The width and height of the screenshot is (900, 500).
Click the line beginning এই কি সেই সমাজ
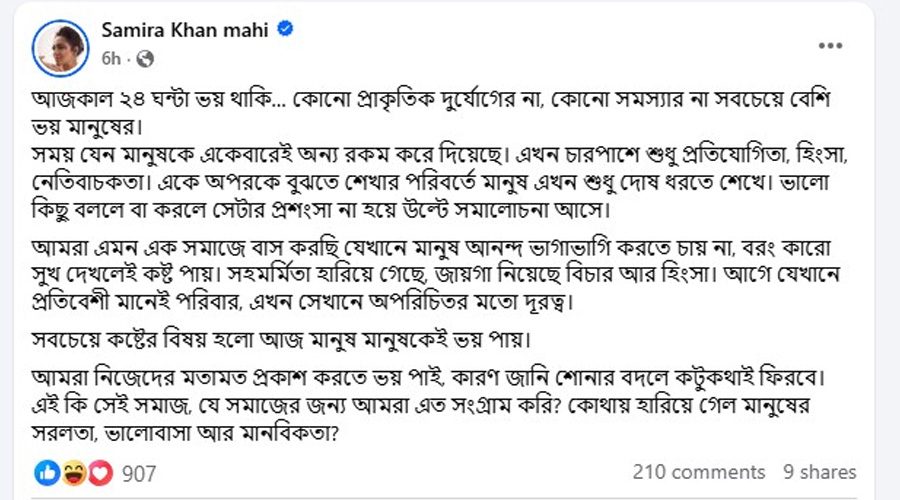(421, 405)
